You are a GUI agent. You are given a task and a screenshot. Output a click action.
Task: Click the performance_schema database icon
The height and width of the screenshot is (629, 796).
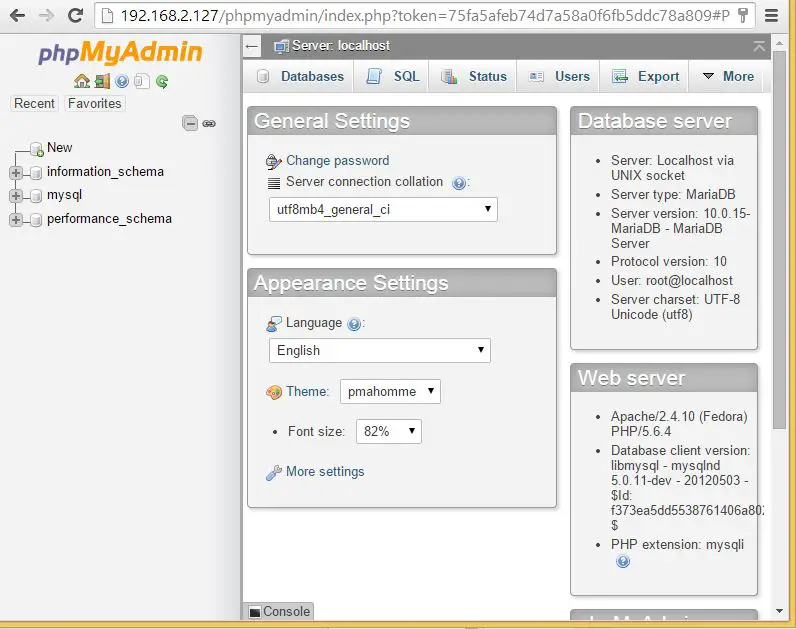pyautogui.click(x=36, y=220)
